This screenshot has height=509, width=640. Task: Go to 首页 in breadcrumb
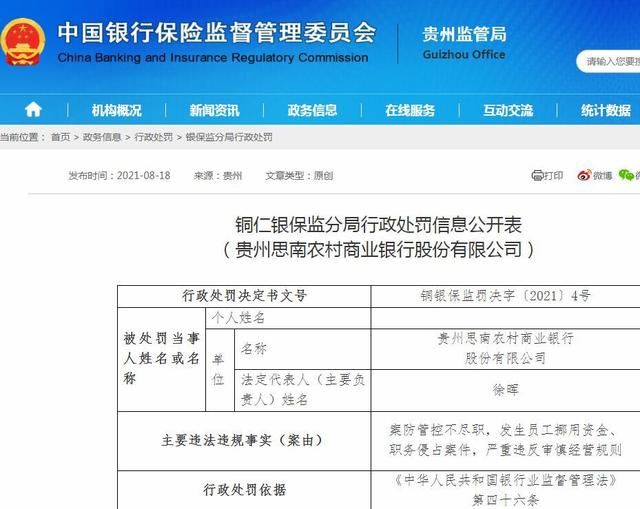pos(60,137)
